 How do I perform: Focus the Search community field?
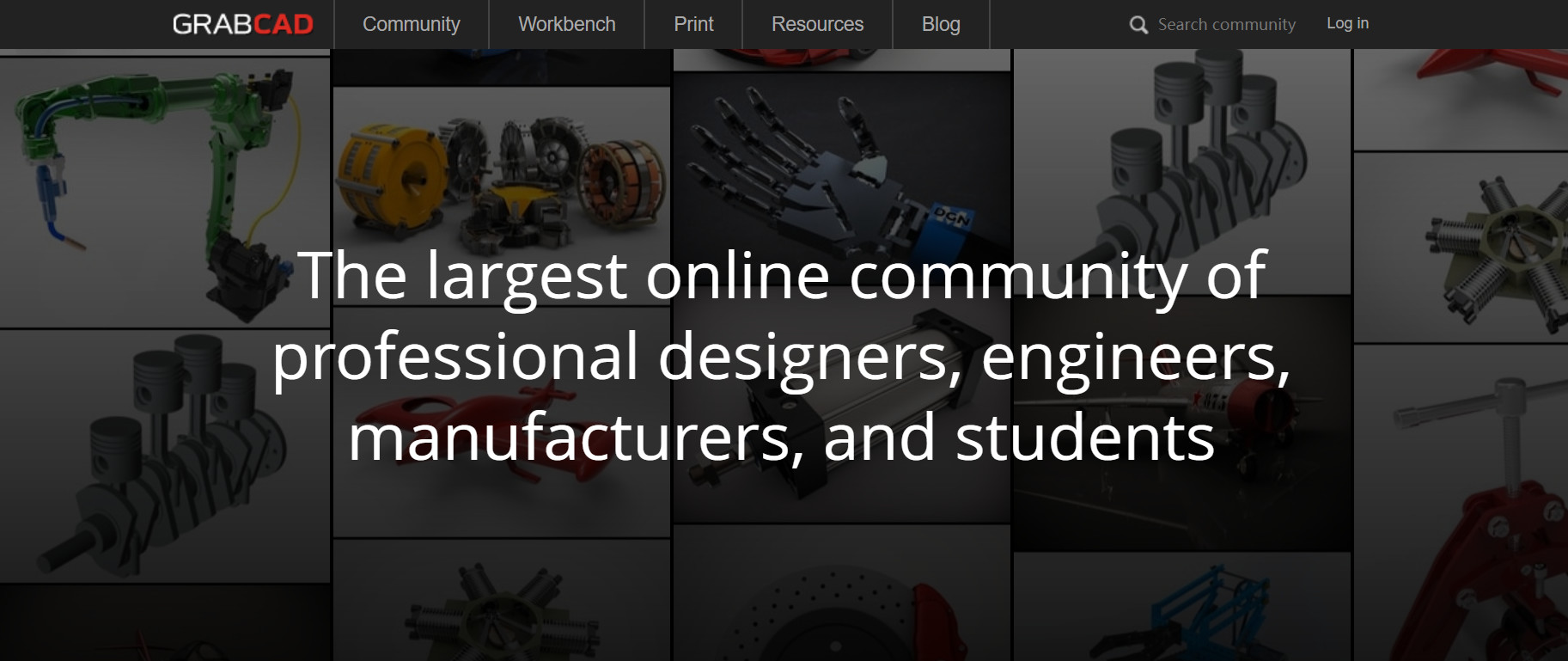pos(1226,25)
